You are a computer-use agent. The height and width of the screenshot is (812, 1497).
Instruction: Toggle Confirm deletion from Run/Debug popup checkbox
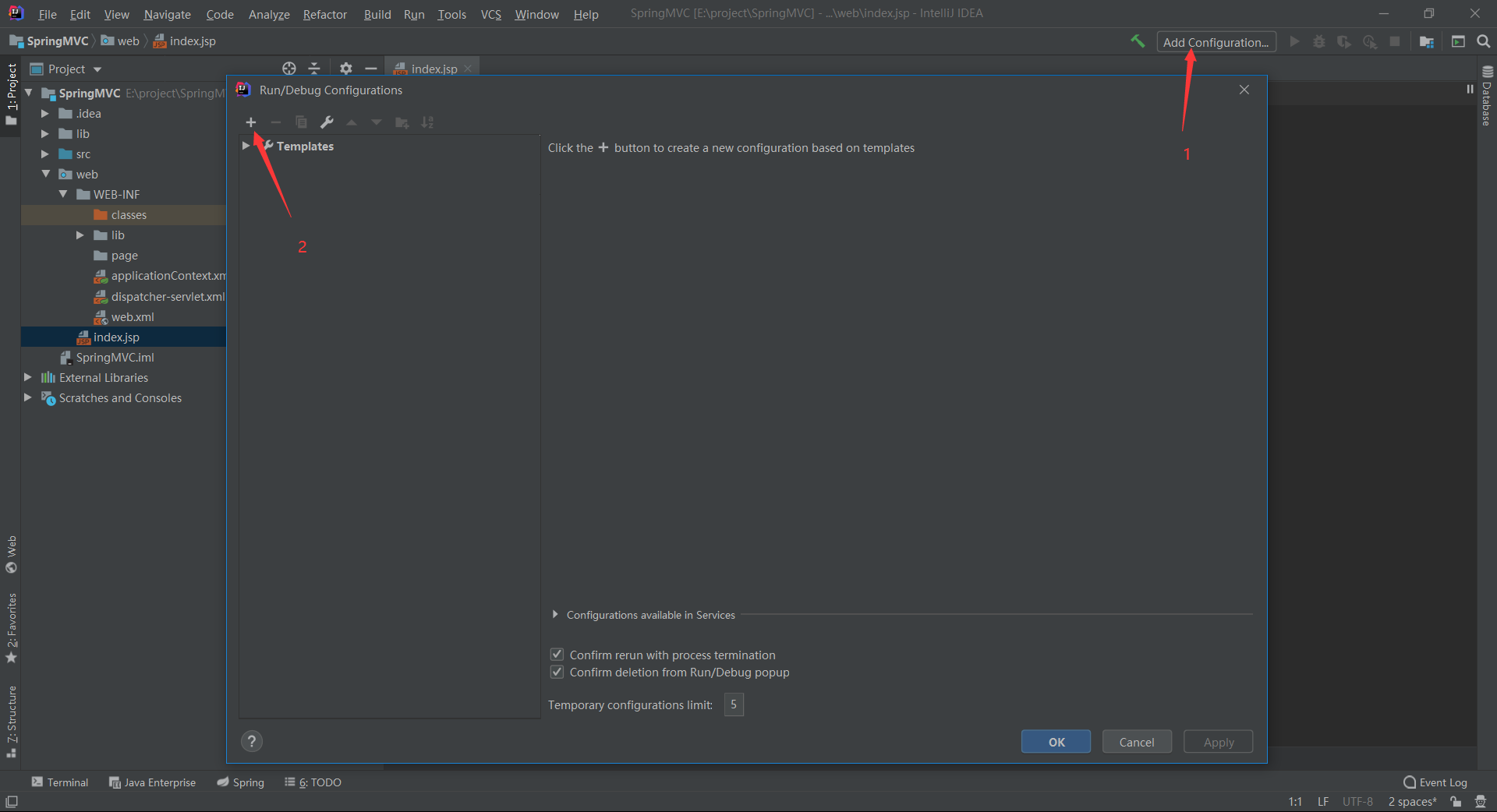[x=557, y=672]
